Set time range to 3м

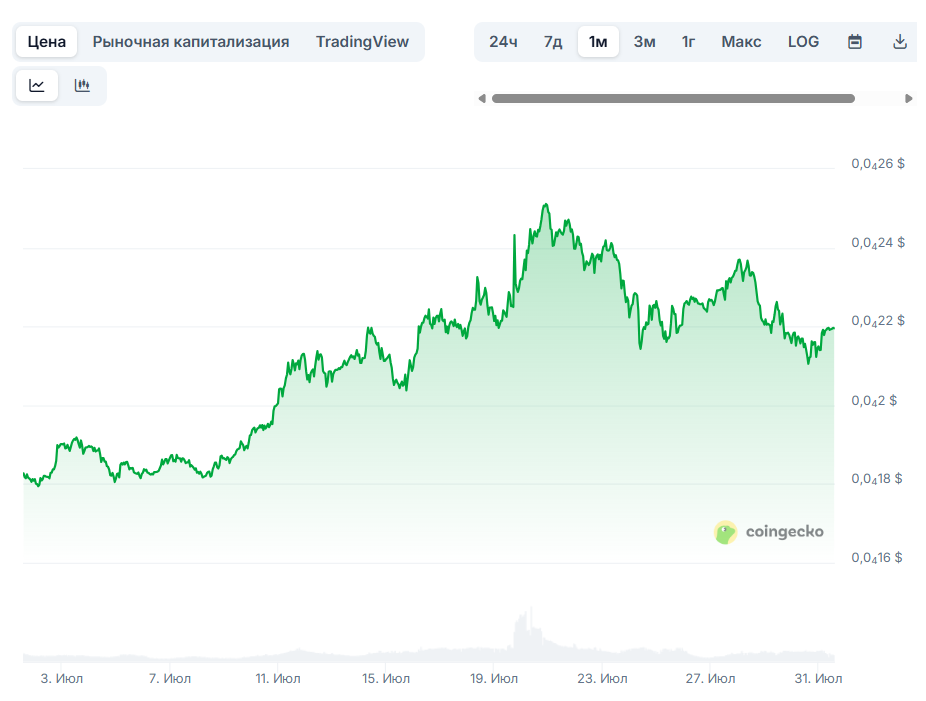644,42
